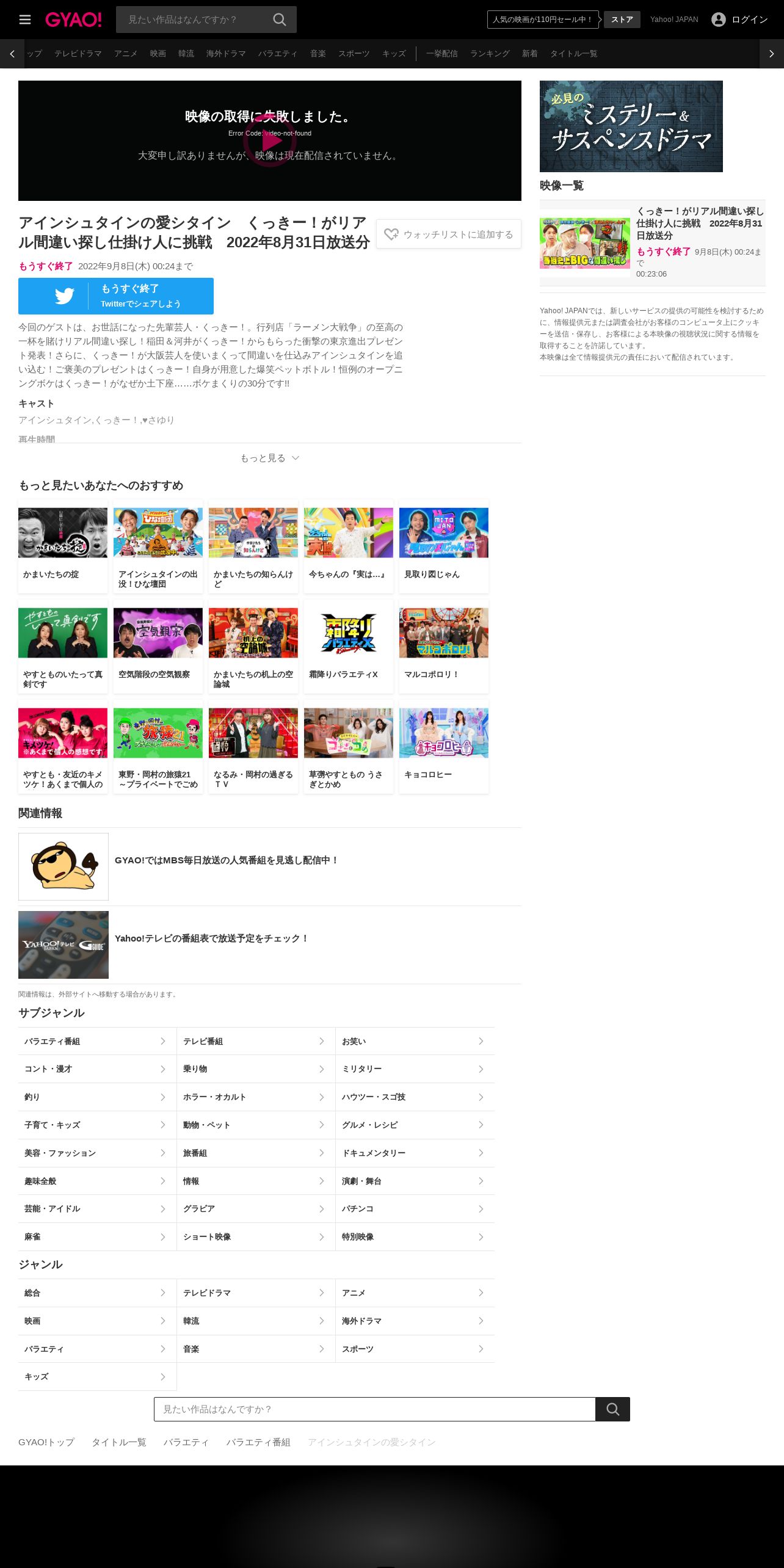Open 総合 genre row
Image resolution: width=784 pixels, height=1568 pixels.
click(x=97, y=1293)
